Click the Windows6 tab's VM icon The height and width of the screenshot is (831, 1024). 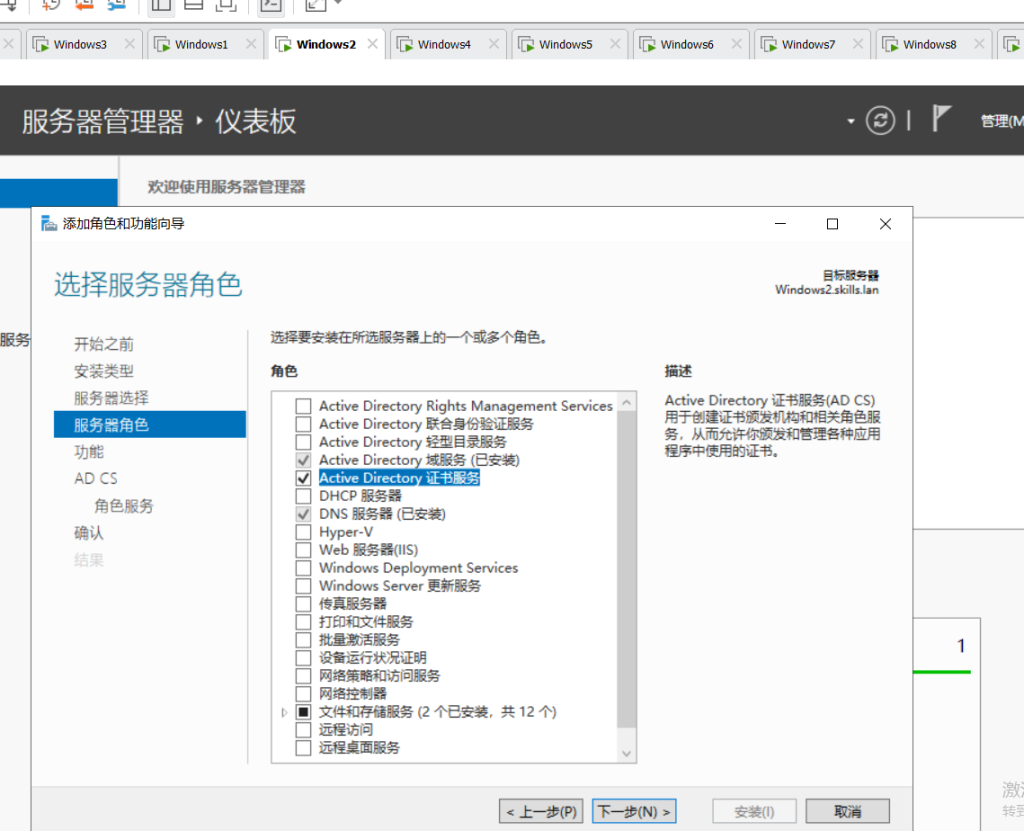tap(647, 44)
